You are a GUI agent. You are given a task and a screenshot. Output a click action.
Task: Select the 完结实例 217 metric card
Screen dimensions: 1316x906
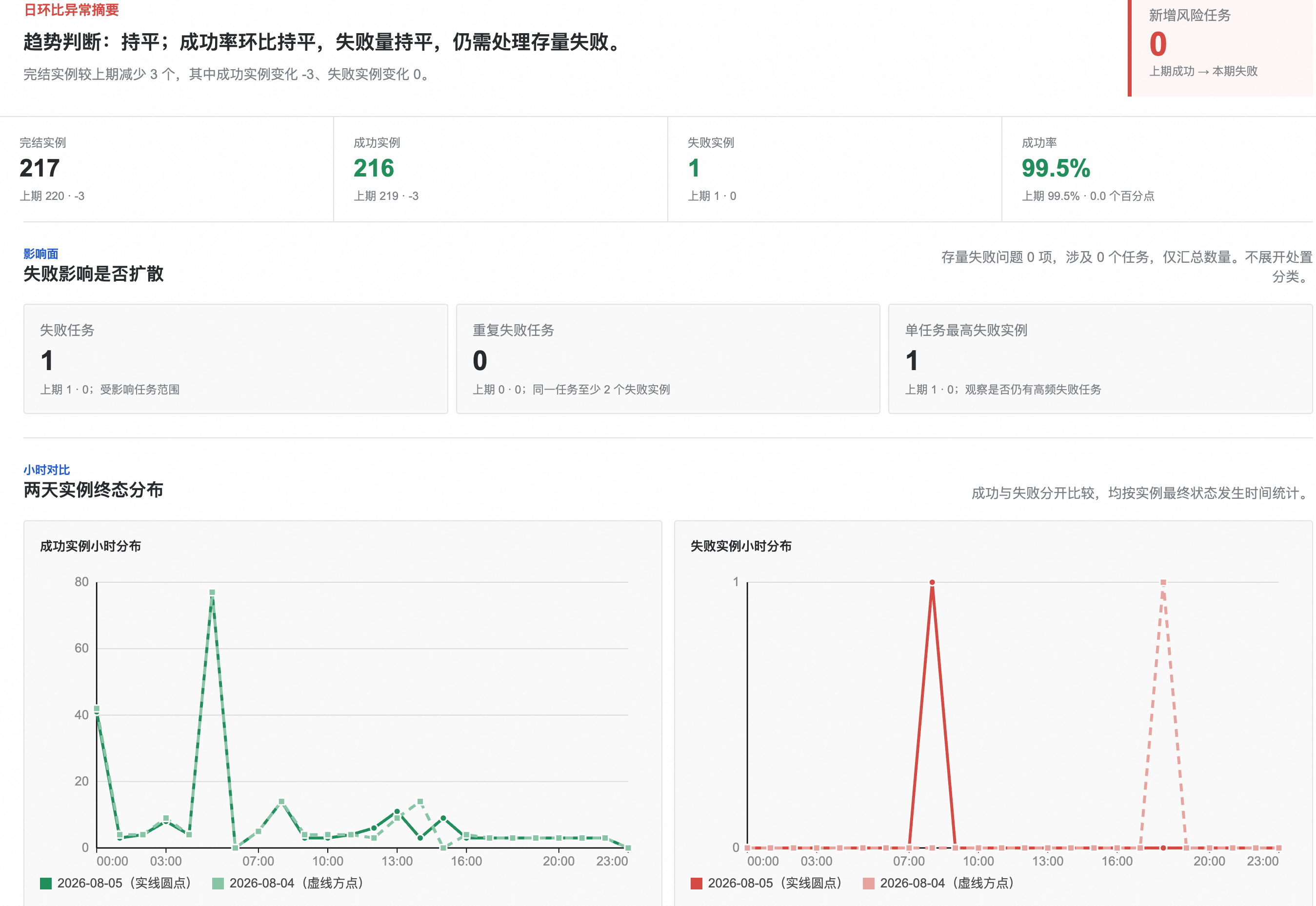[x=167, y=169]
